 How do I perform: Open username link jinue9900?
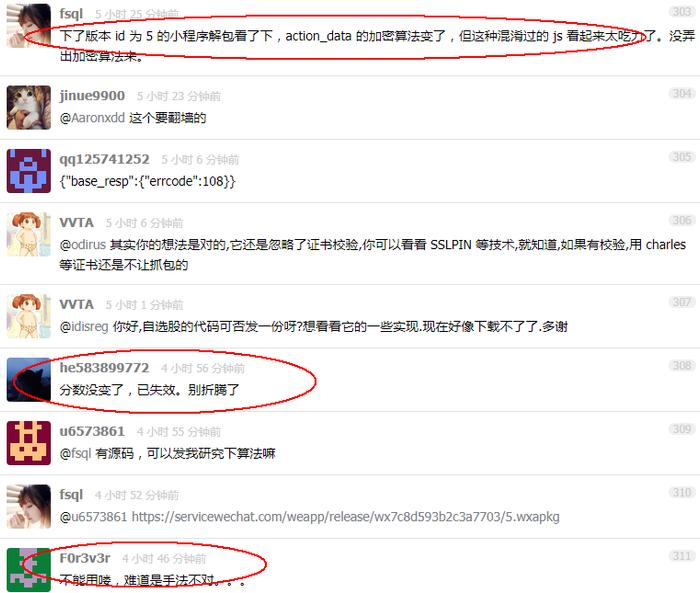[x=92, y=96]
